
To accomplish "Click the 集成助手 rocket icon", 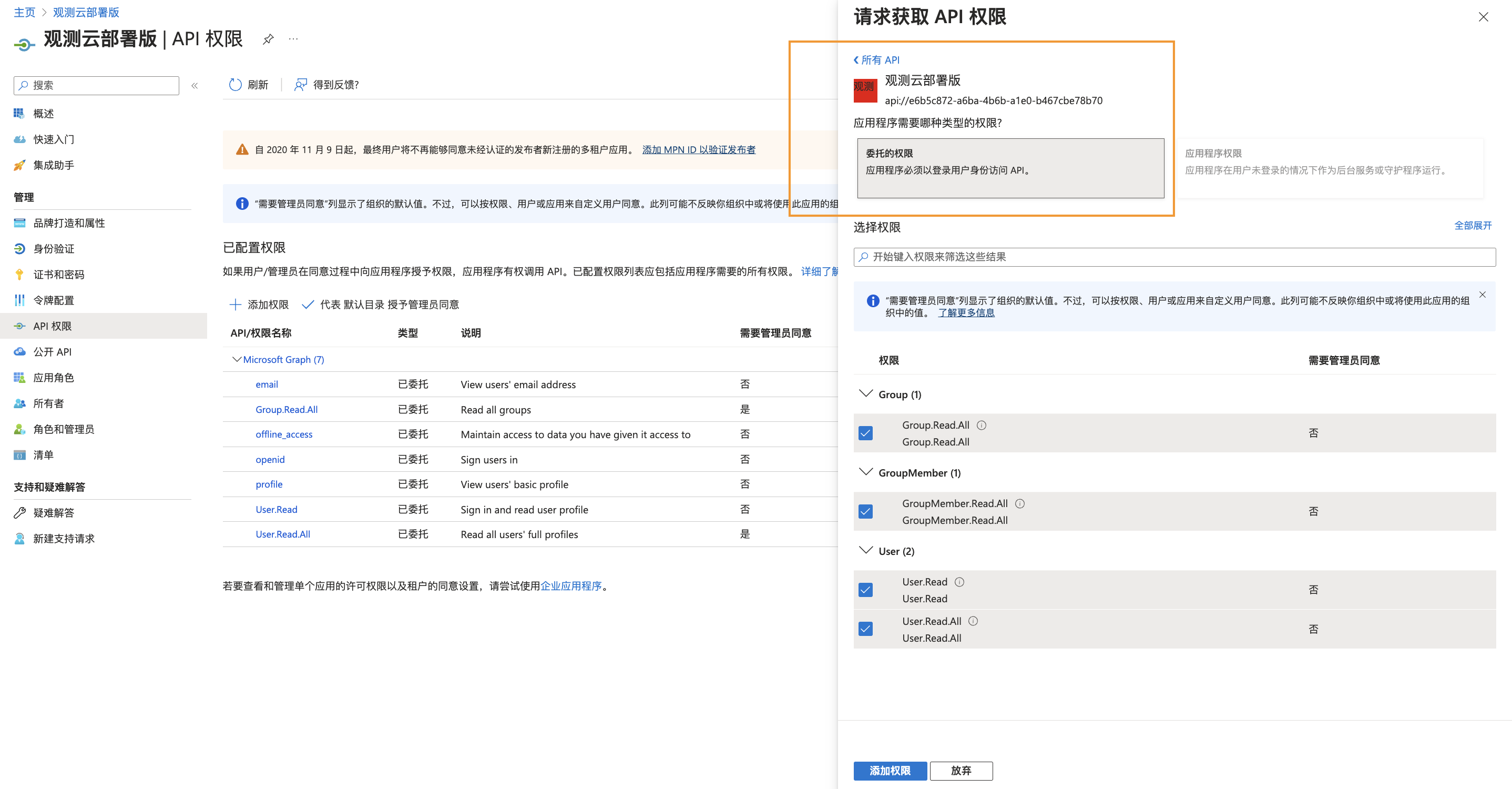I will [x=19, y=165].
